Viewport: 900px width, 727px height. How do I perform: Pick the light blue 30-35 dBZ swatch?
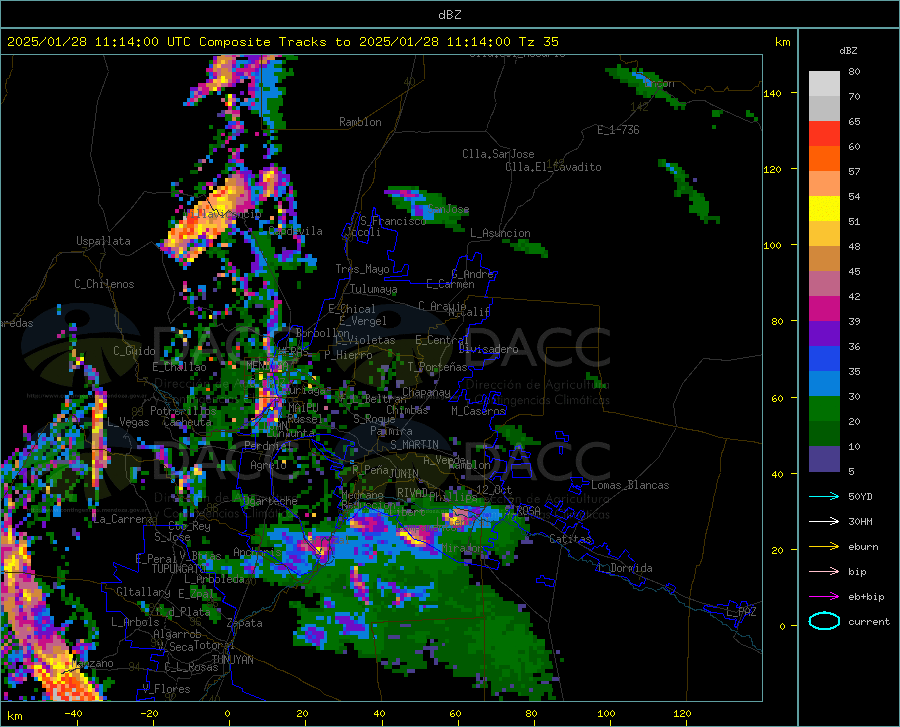pyautogui.click(x=824, y=384)
